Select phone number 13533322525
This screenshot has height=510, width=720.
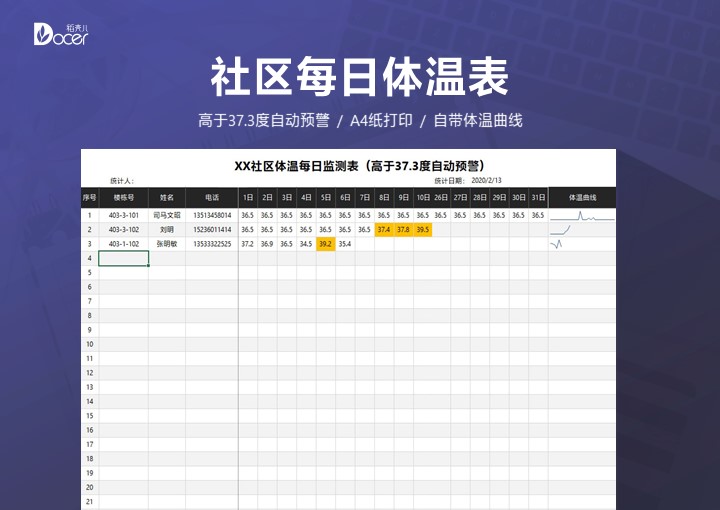(211, 244)
